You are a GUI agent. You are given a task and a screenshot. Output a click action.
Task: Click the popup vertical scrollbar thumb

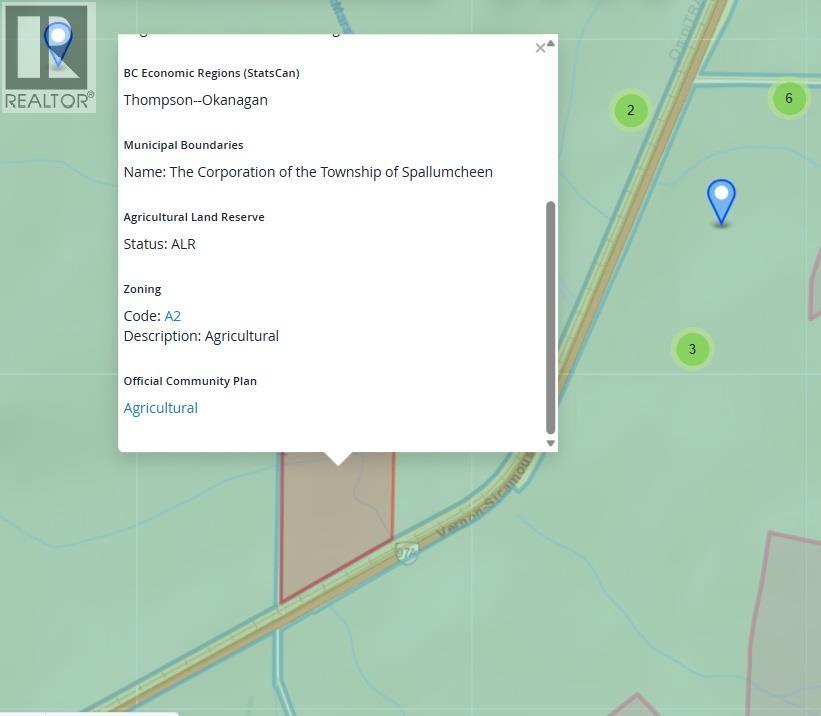click(x=550, y=315)
